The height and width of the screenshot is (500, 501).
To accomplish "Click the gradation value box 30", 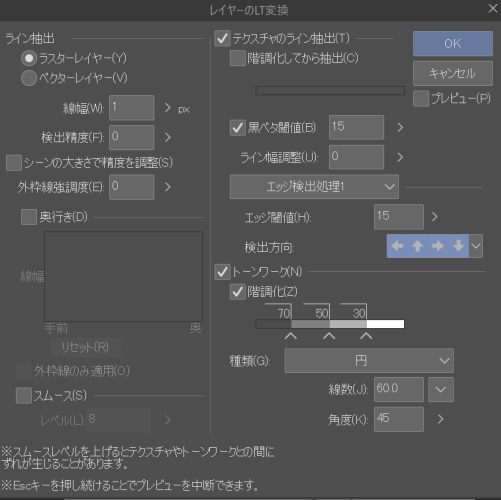I will point(354,312).
